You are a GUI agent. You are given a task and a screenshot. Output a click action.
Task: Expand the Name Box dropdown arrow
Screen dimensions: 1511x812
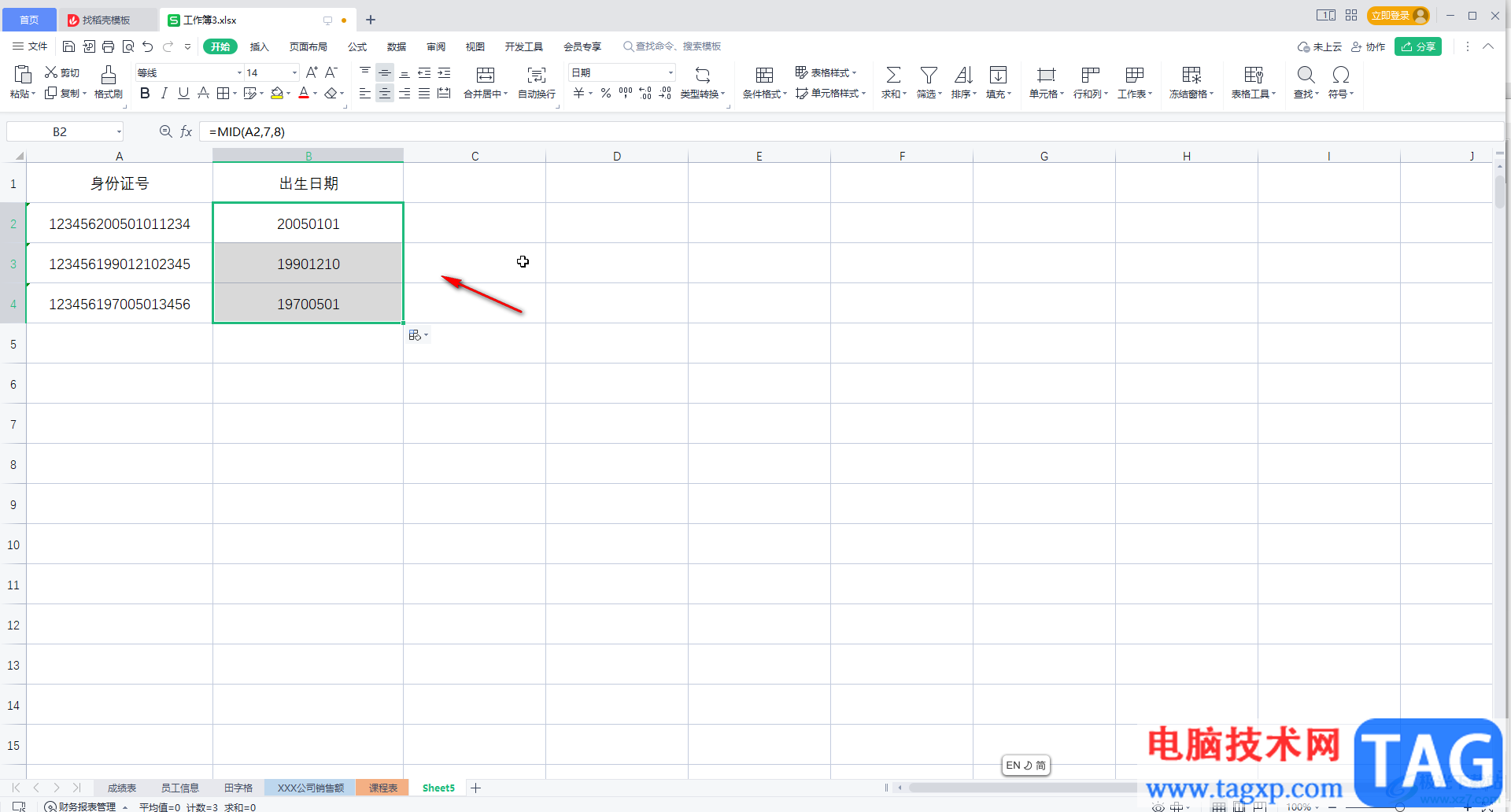(119, 131)
